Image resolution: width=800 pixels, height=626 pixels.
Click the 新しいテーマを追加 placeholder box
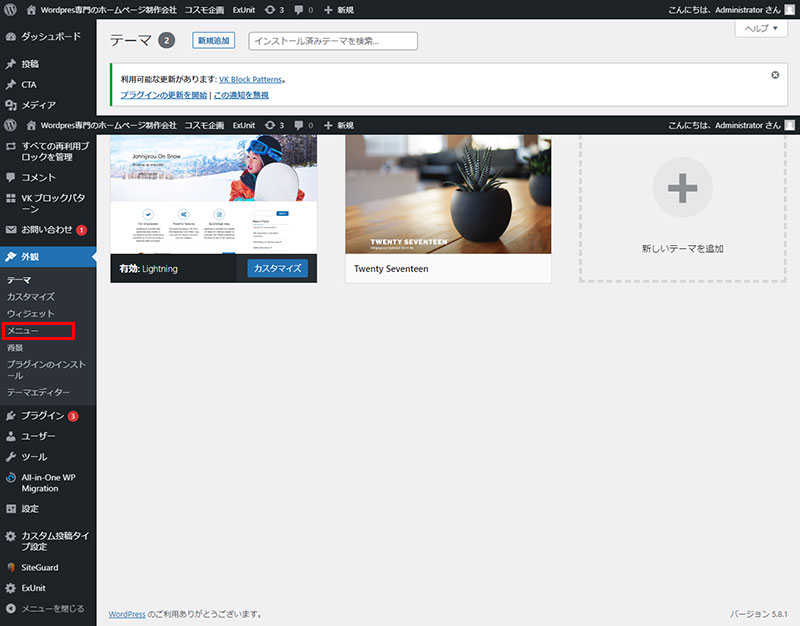(x=682, y=208)
